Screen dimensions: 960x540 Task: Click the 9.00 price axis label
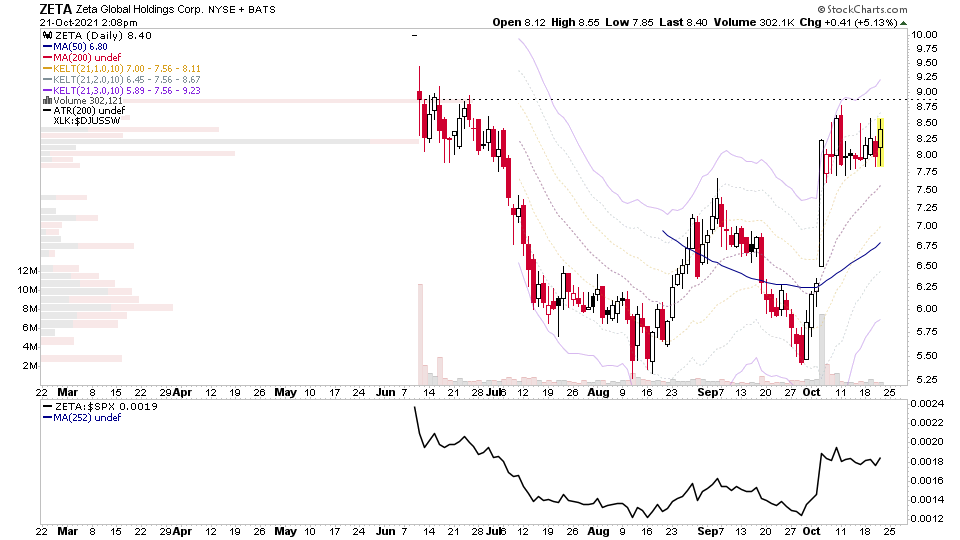coord(926,92)
